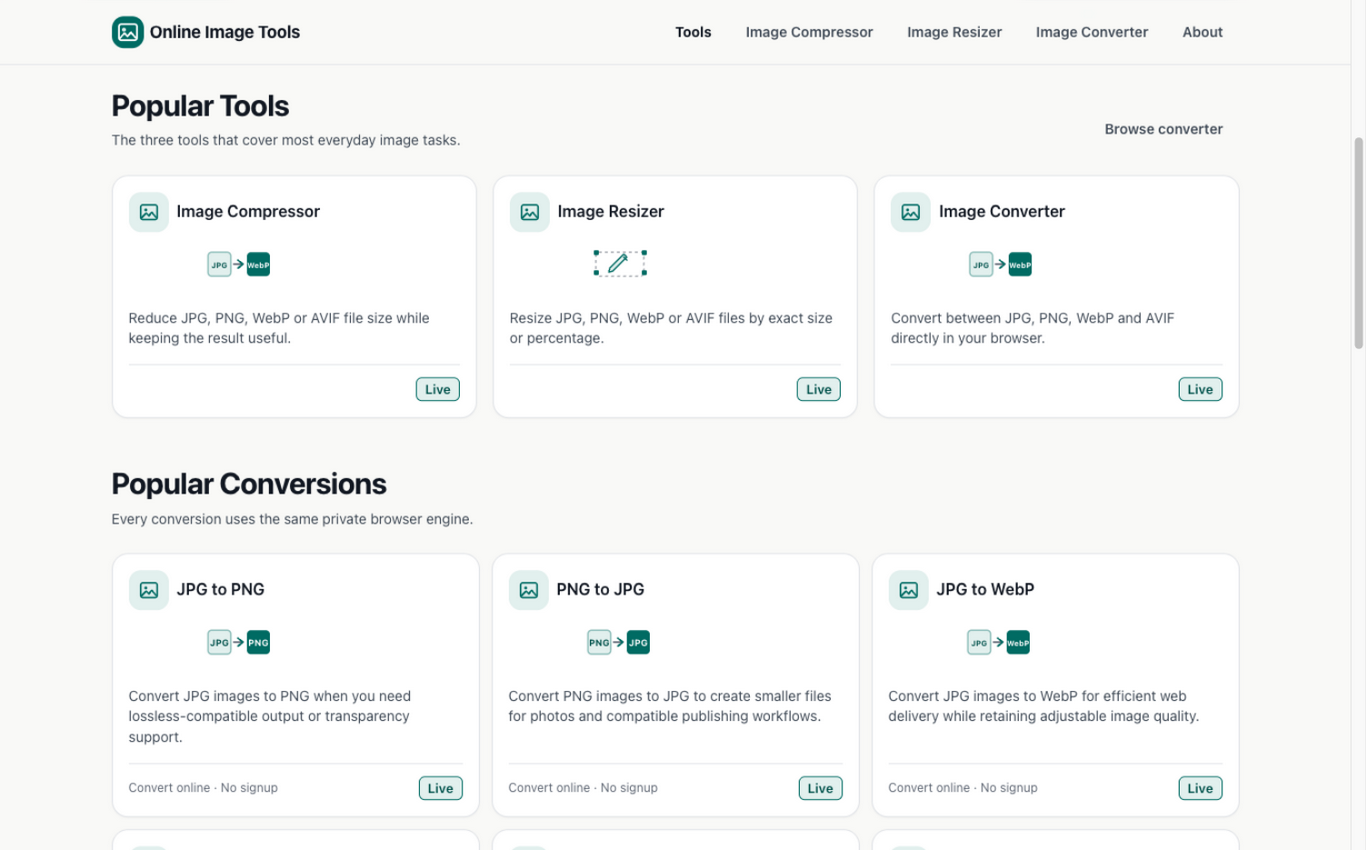
Task: Click the Online Image Tools logo icon
Action: [128, 32]
